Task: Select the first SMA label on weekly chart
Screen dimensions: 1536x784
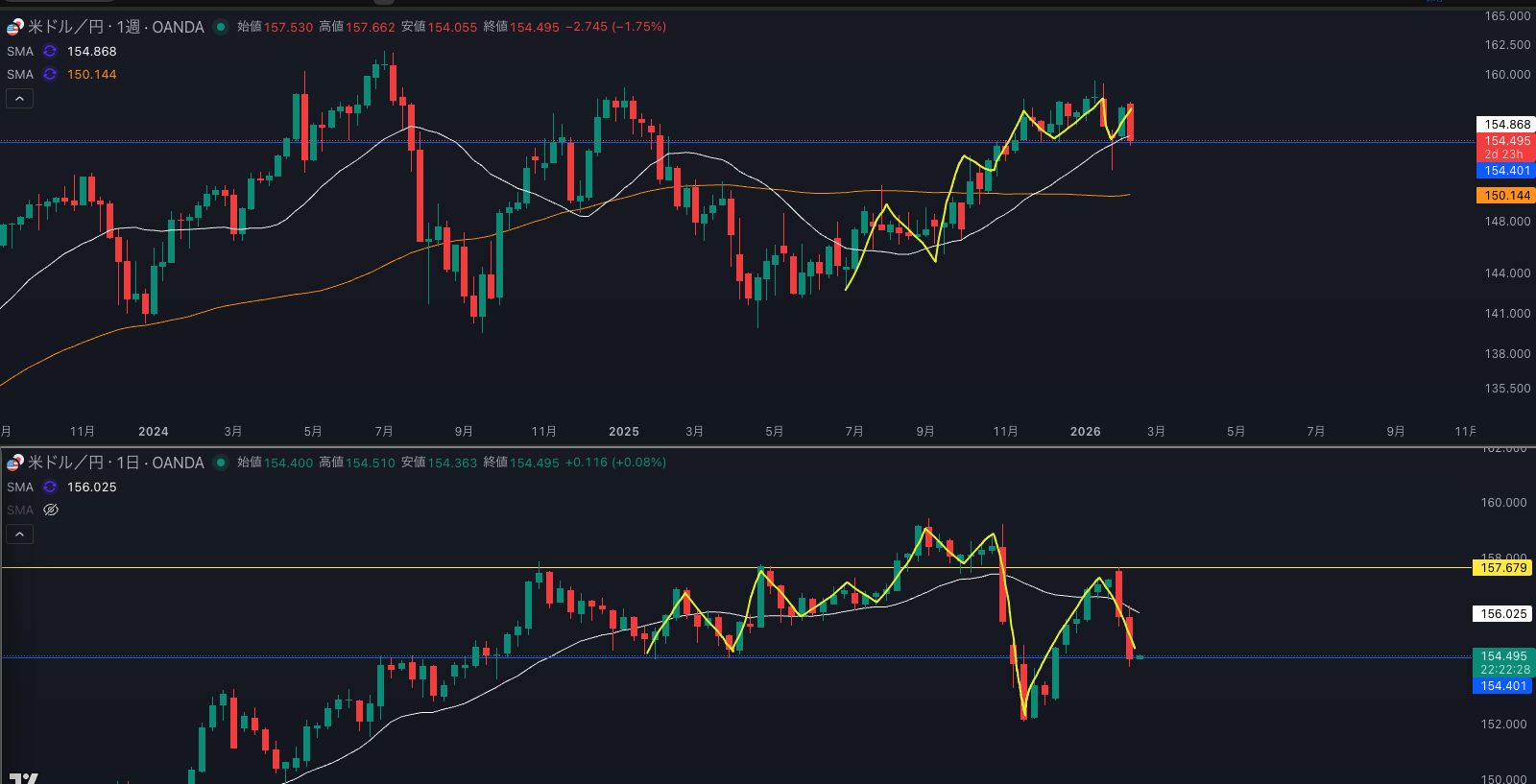Action: 20,52
